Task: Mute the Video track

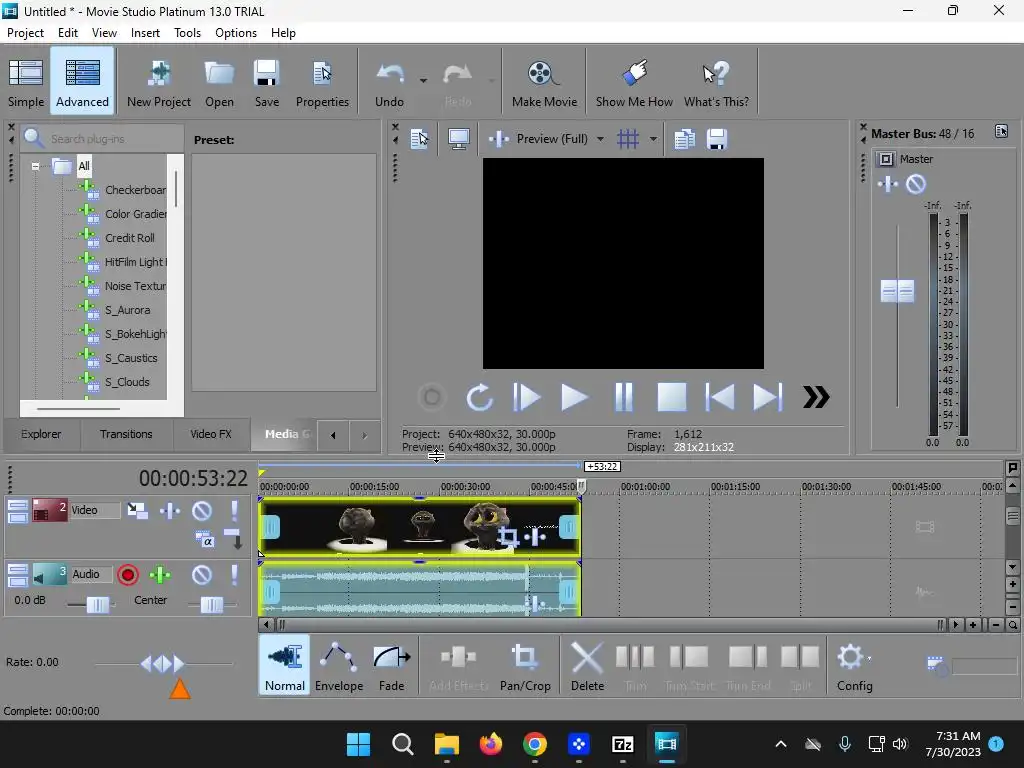Action: tap(202, 510)
